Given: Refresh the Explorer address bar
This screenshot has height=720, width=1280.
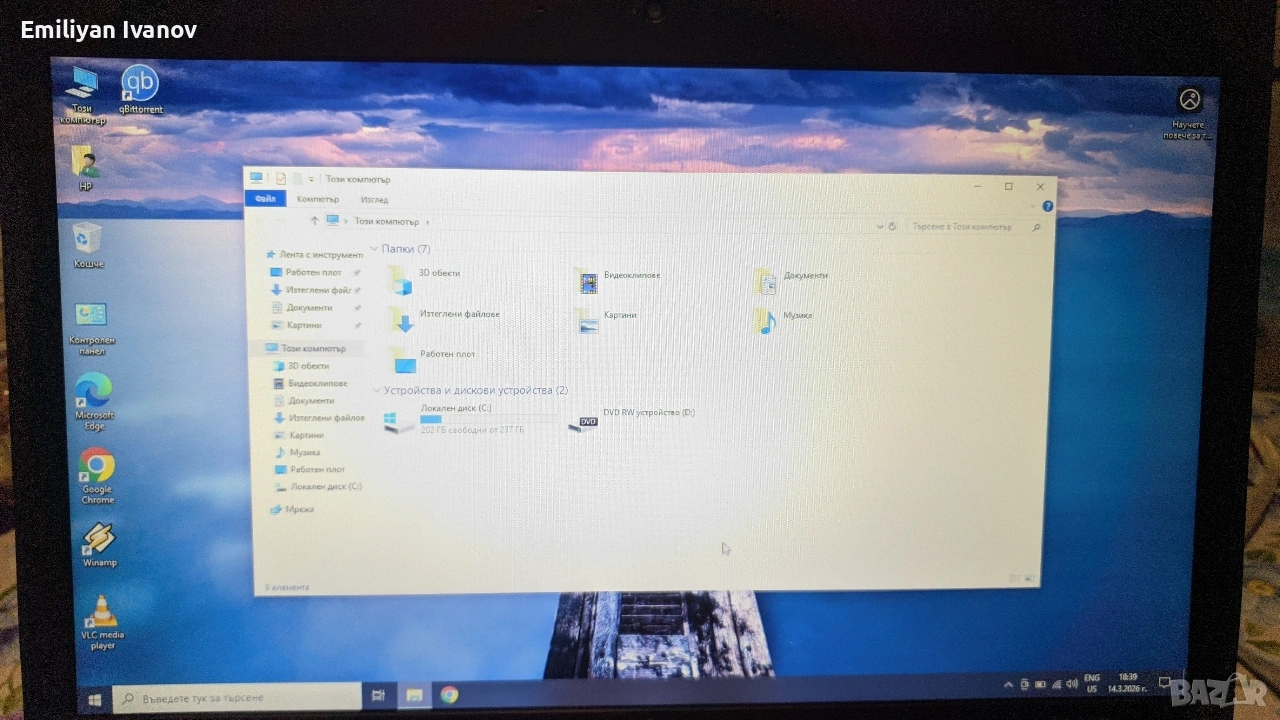Looking at the screenshot, I should [892, 227].
